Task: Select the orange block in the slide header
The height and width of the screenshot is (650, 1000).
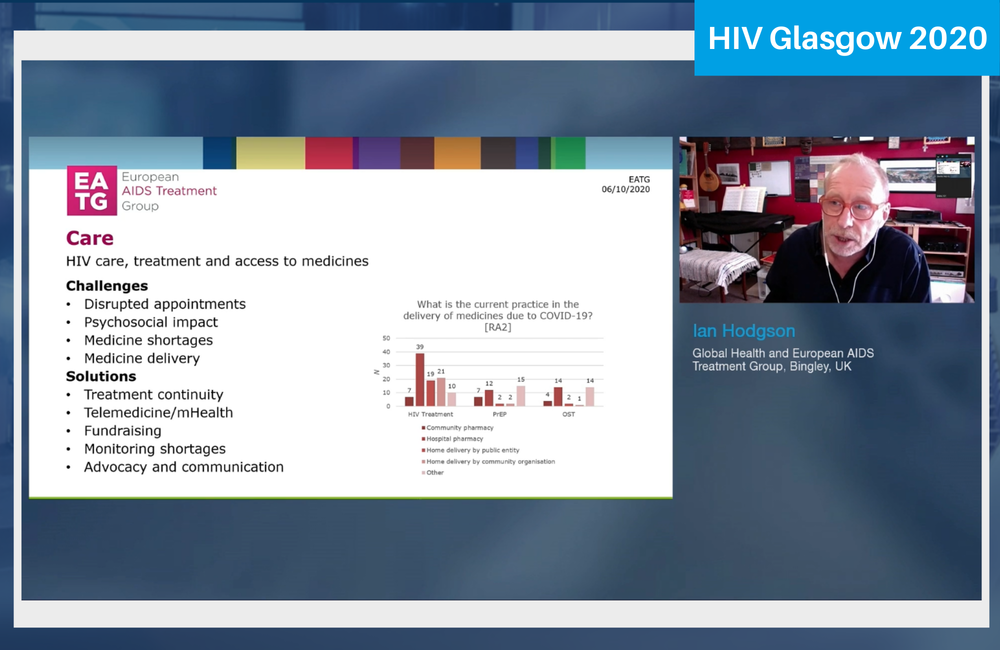Action: tap(457, 153)
